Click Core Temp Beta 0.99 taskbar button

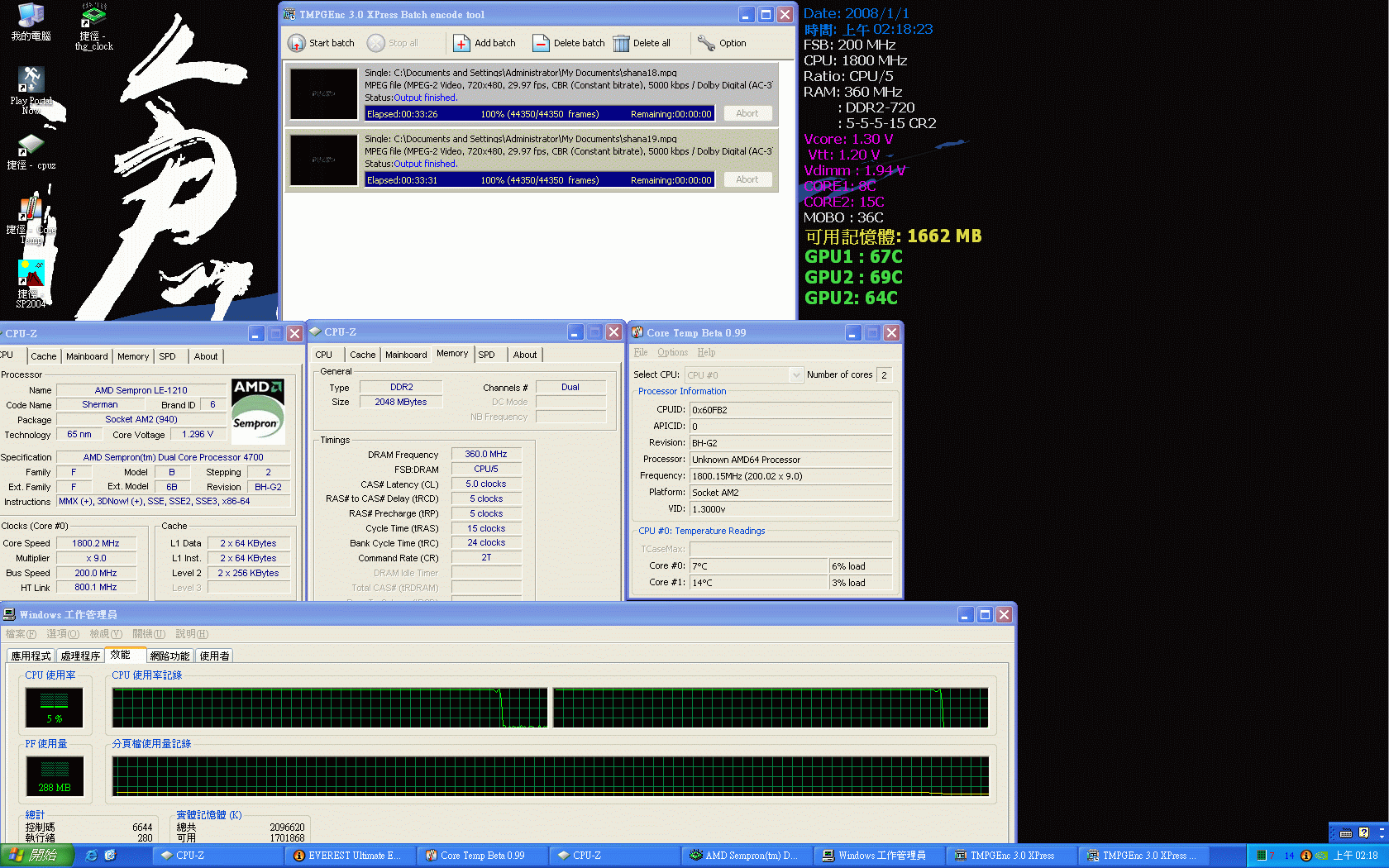click(x=483, y=856)
